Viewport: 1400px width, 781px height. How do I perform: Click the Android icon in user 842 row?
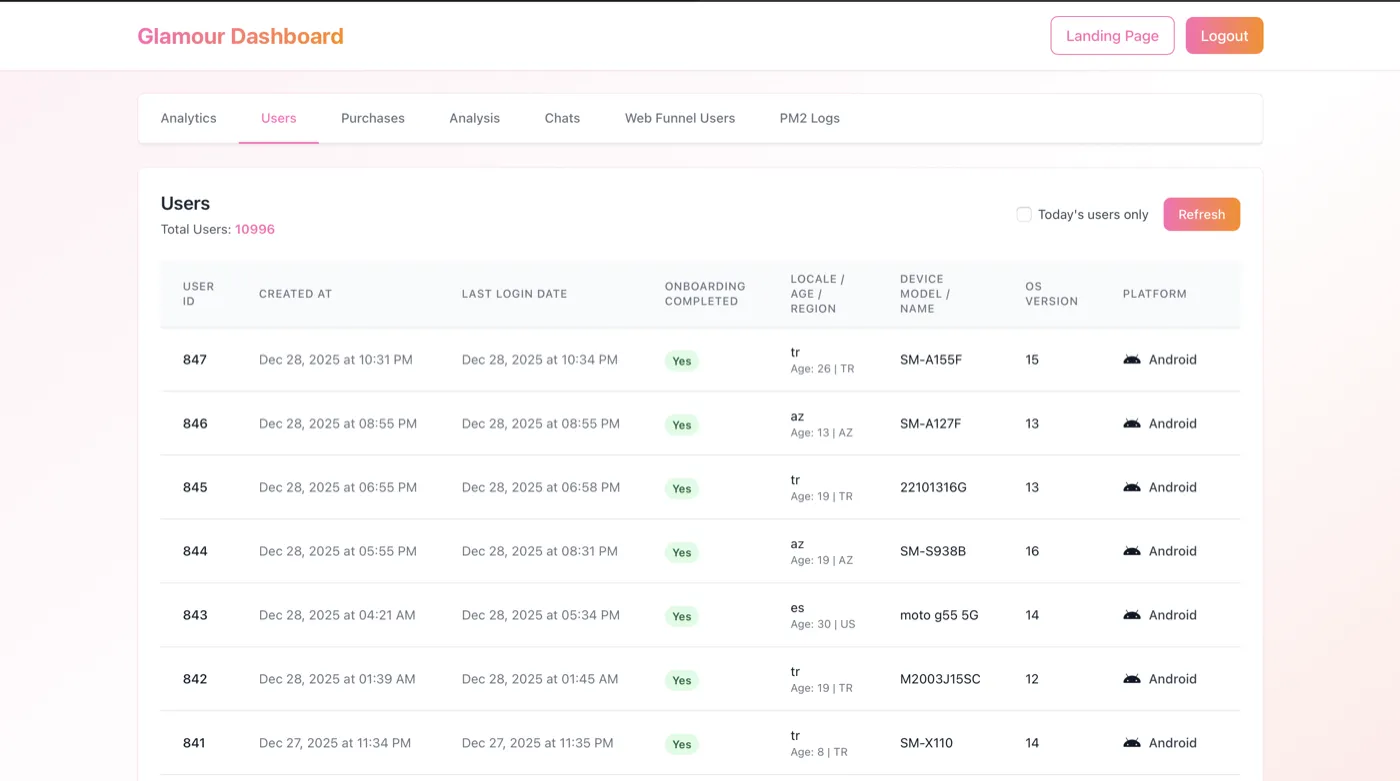1132,679
